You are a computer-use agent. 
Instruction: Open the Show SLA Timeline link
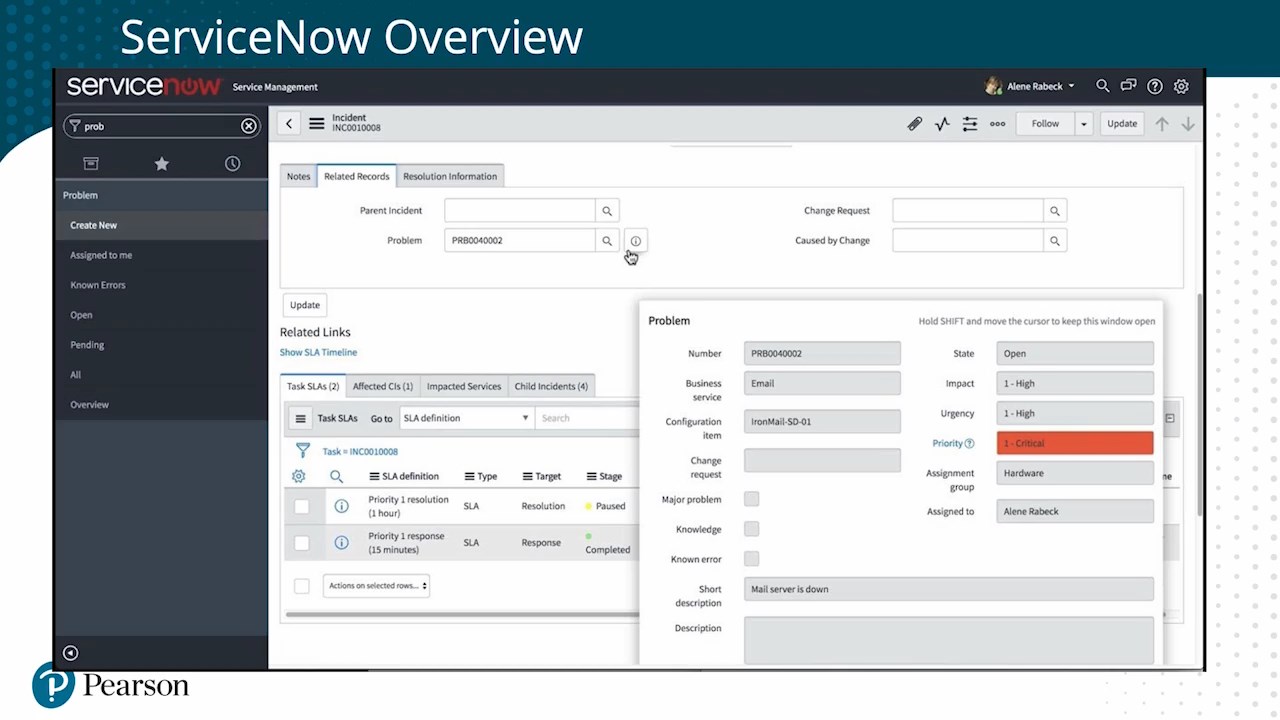318,353
